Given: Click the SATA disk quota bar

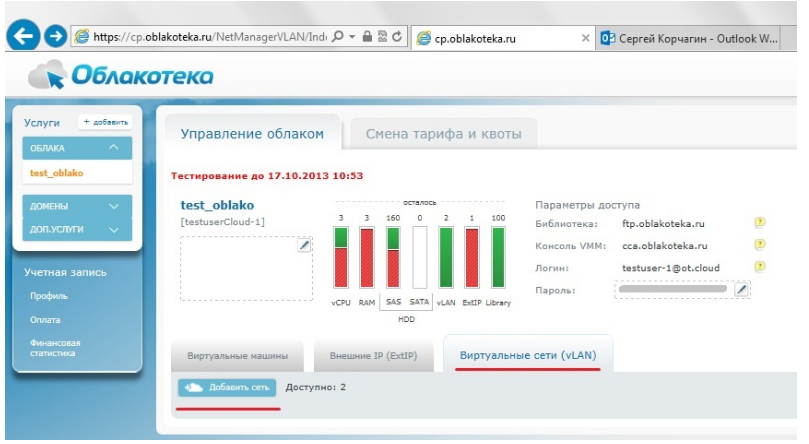Looking at the screenshot, I should [419, 257].
